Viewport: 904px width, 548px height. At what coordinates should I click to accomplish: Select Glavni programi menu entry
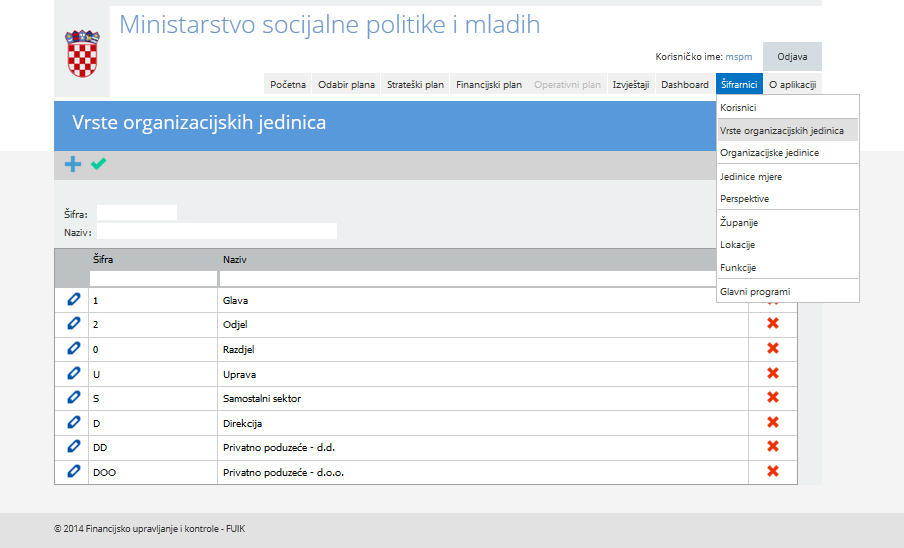(x=788, y=292)
